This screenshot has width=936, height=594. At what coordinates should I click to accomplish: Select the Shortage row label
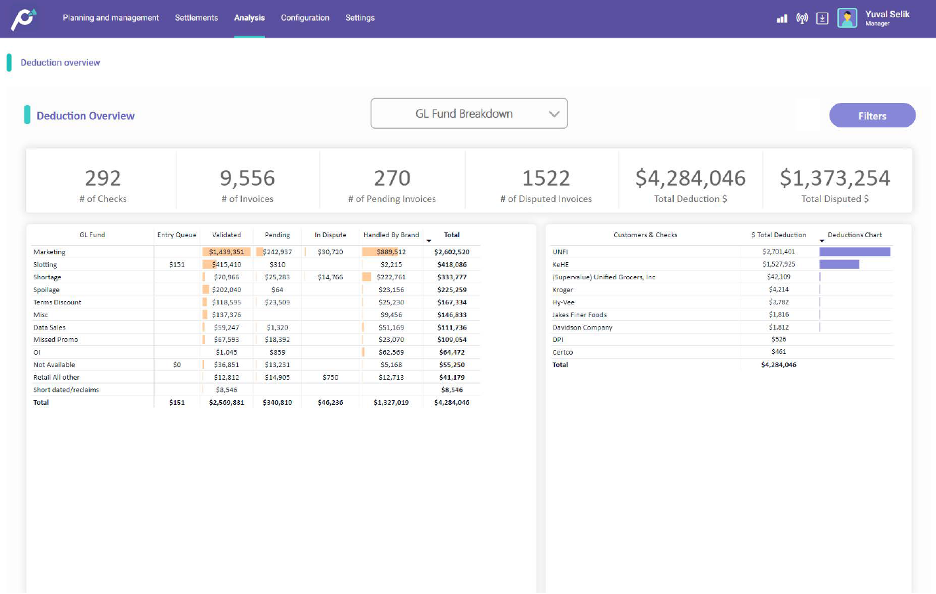pyautogui.click(x=47, y=277)
